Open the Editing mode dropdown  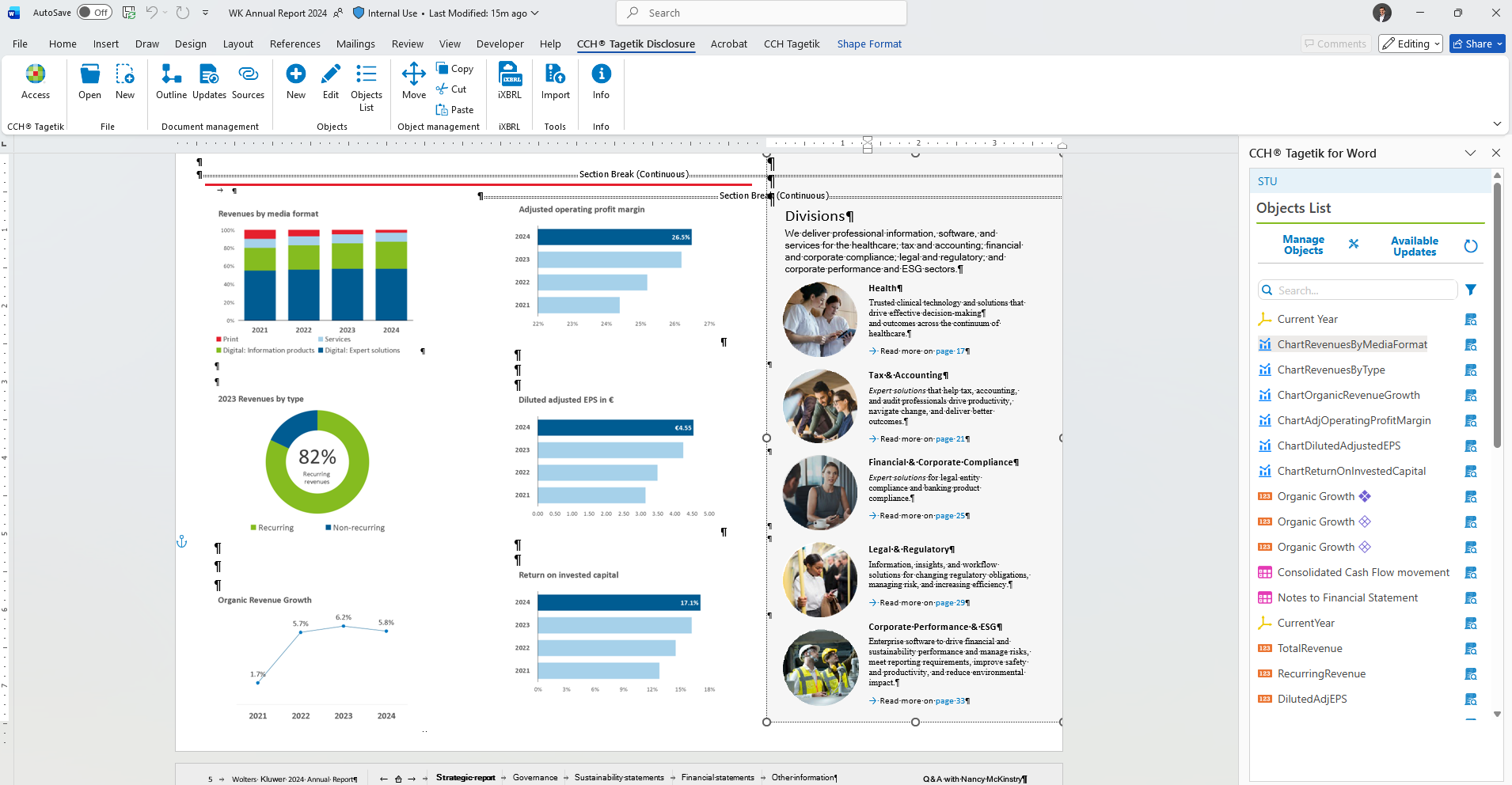click(x=1411, y=44)
